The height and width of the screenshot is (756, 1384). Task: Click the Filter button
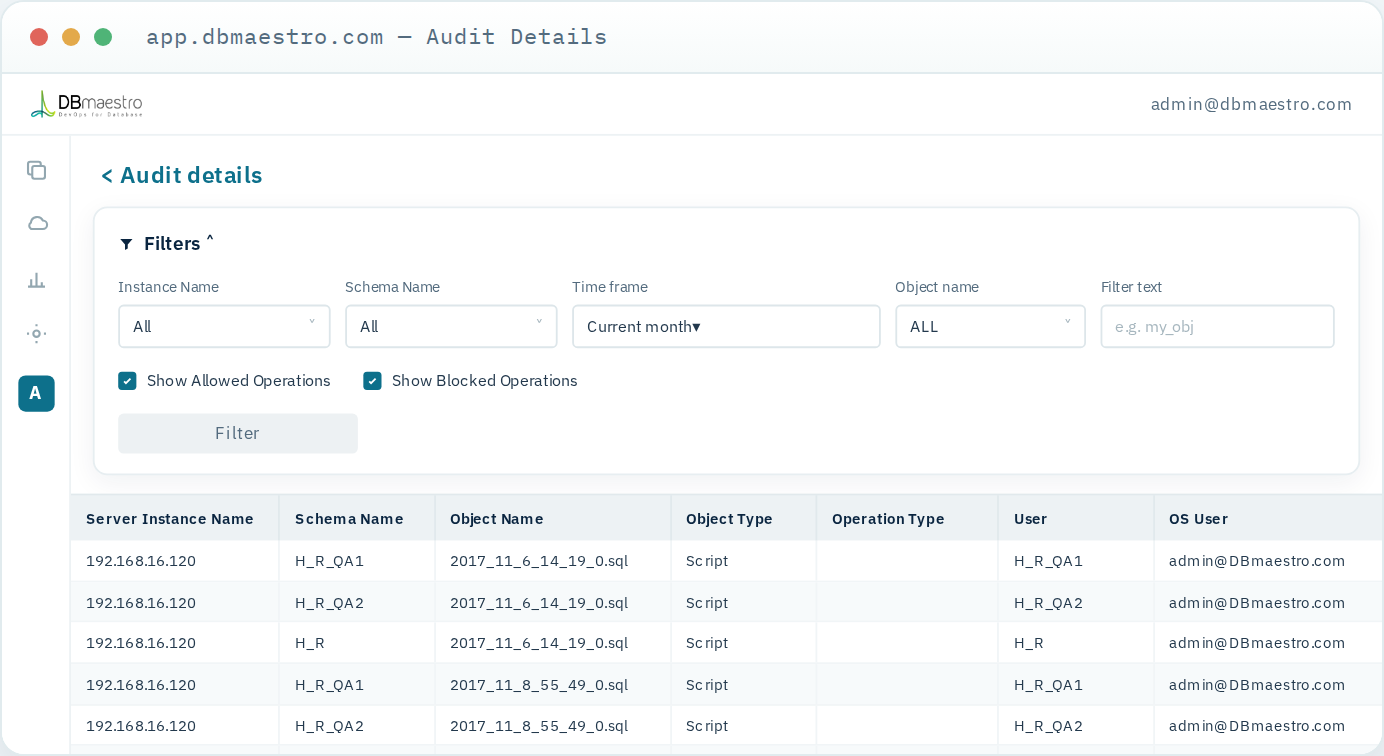[x=238, y=433]
